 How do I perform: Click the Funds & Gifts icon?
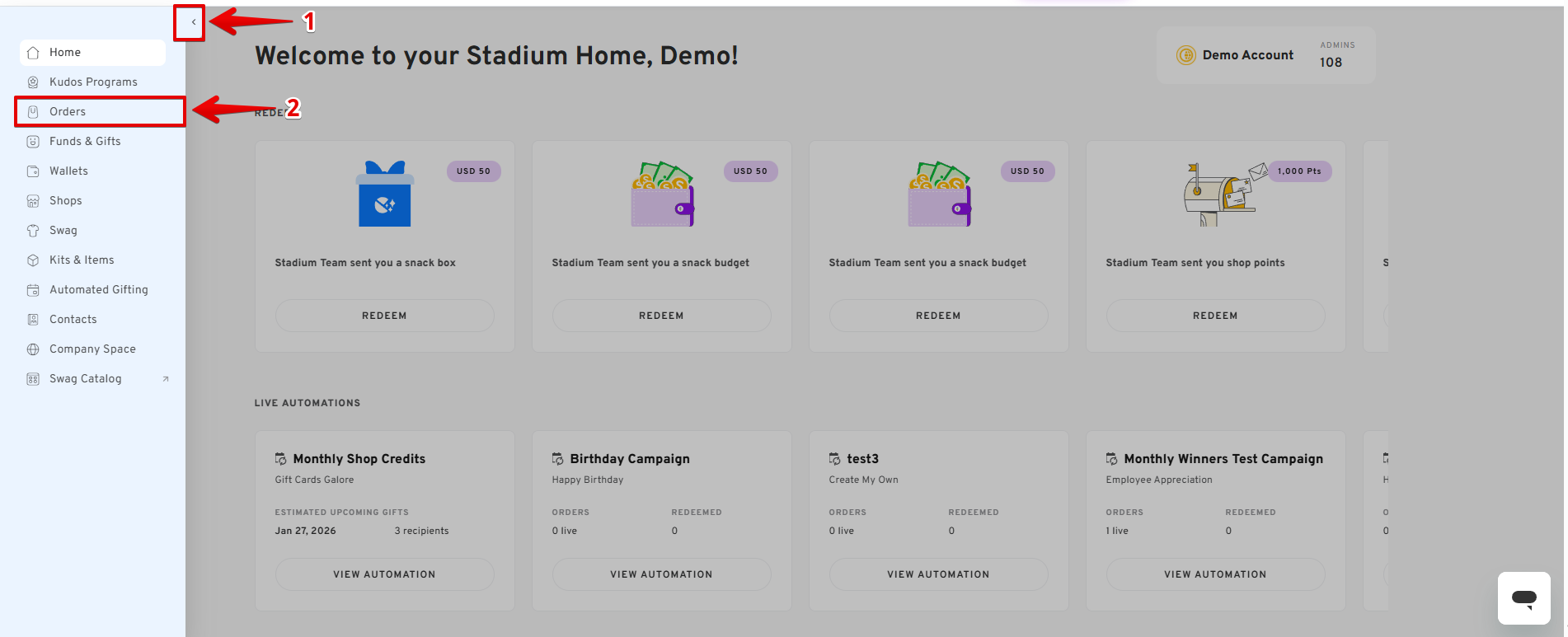point(33,142)
